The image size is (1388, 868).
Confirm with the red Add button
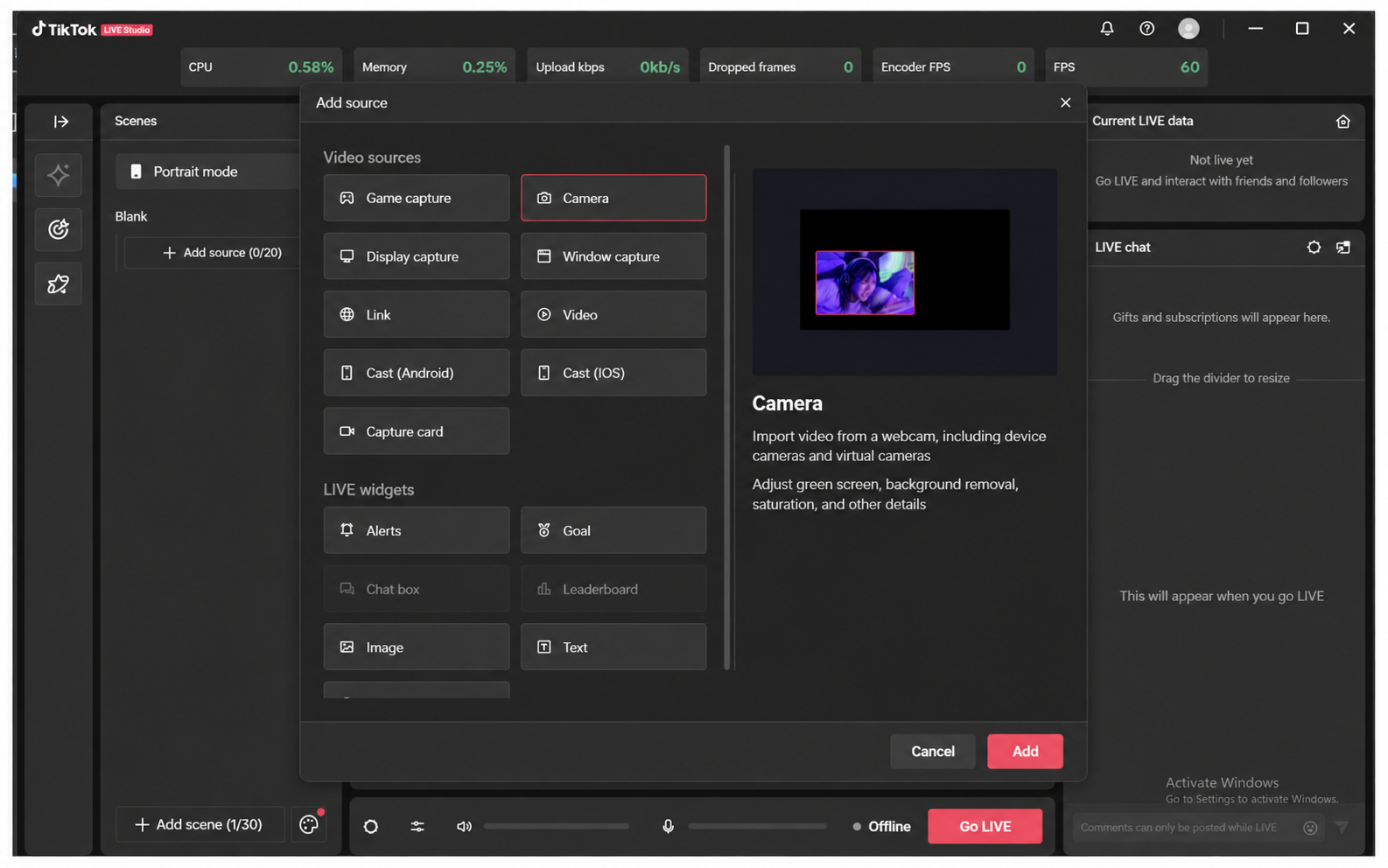(x=1025, y=752)
